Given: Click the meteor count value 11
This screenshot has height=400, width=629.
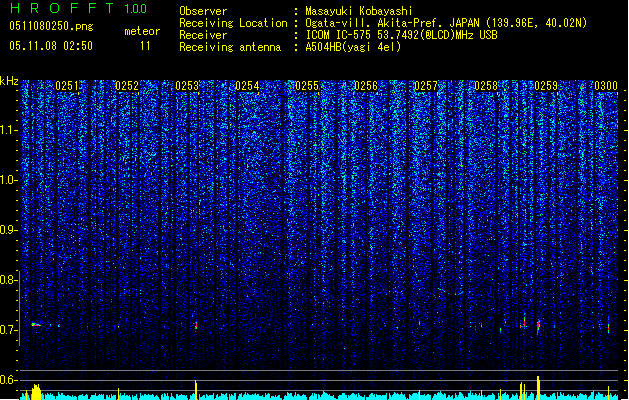Looking at the screenshot, I should (x=145, y=46).
